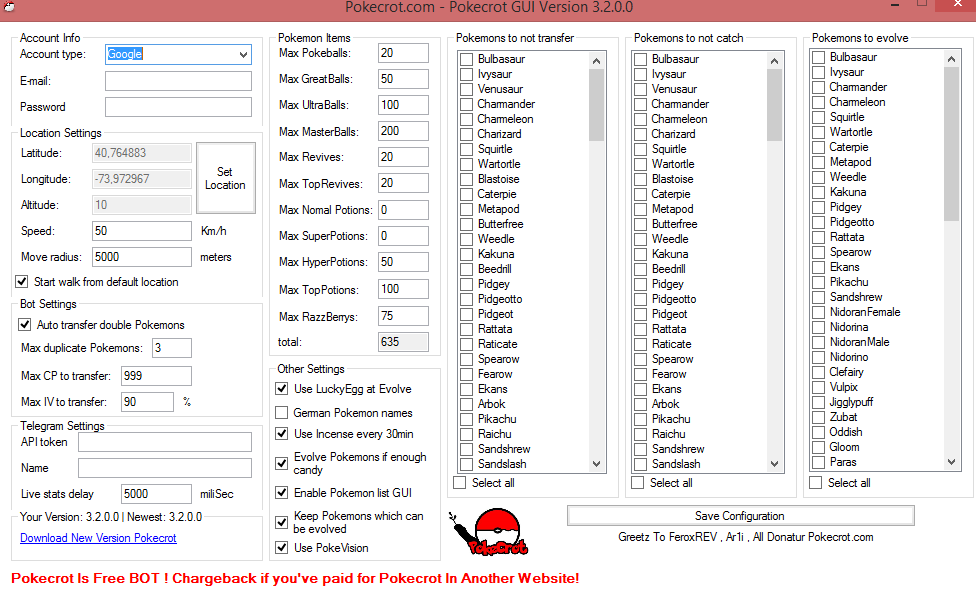Check Pikachu in not transfer list

coord(466,419)
